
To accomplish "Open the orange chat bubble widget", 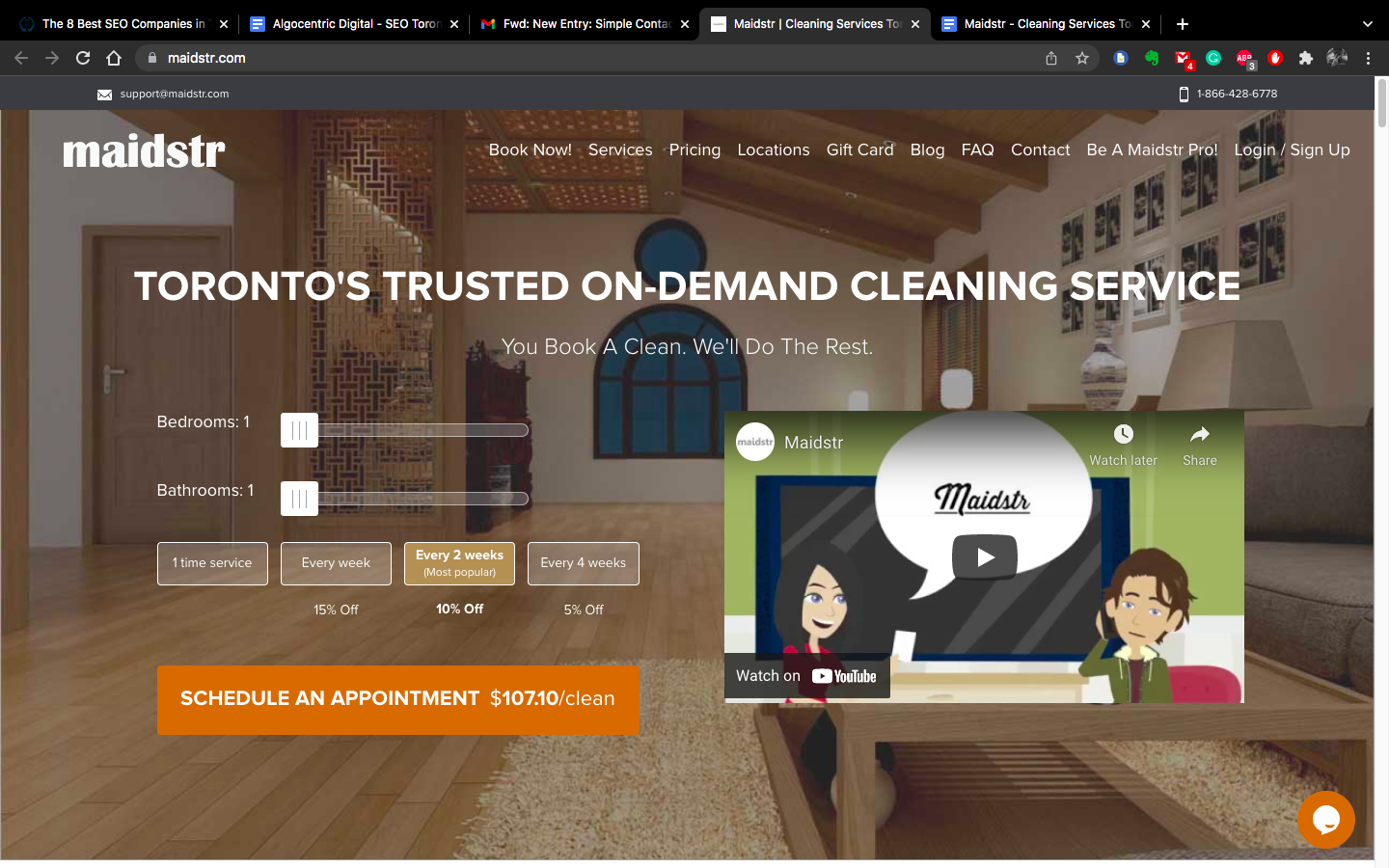I will [1326, 820].
